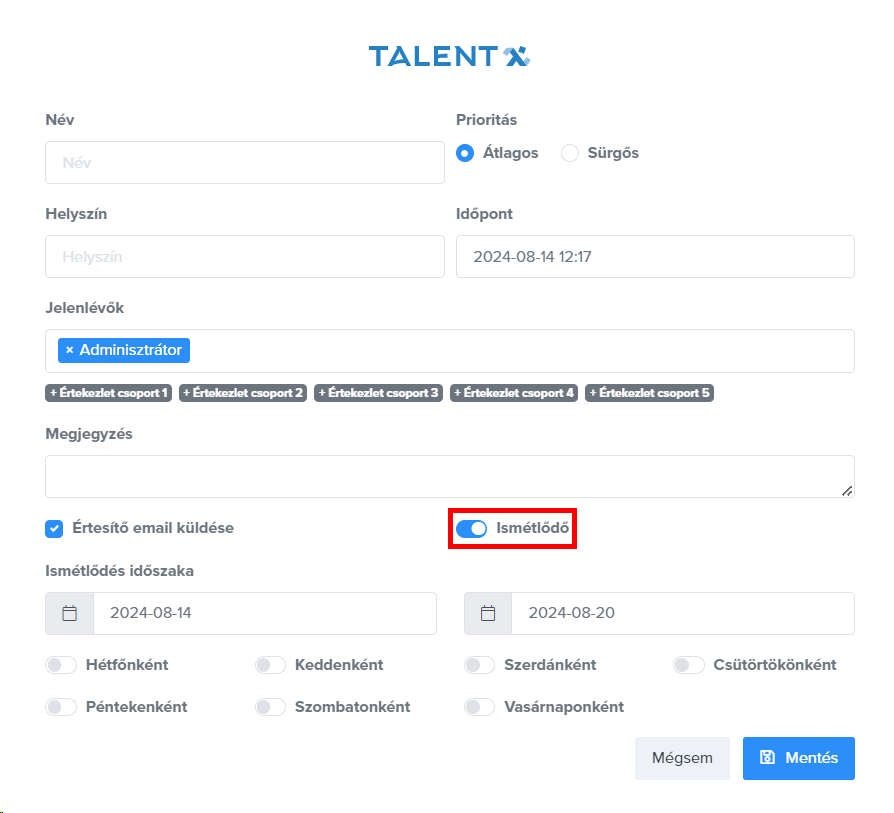This screenshot has width=894, height=813.
Task: Click the start date calendar icon
Action: pos(70,613)
